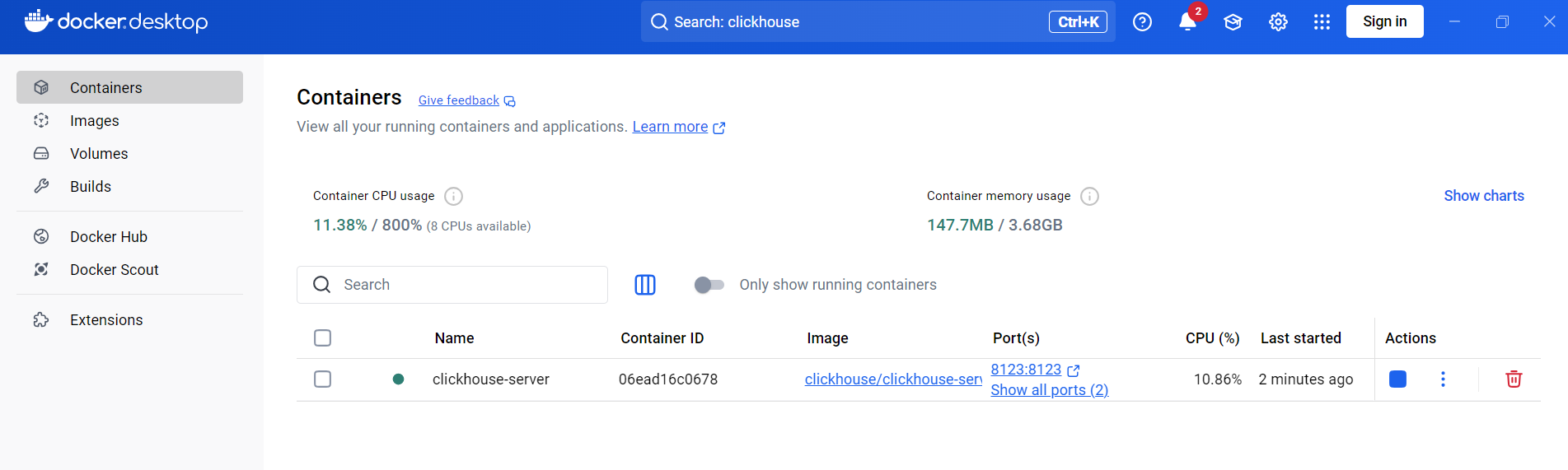The image size is (1568, 470).
Task: Open the clickhouse/clickhouse-server image link
Action: 893,379
